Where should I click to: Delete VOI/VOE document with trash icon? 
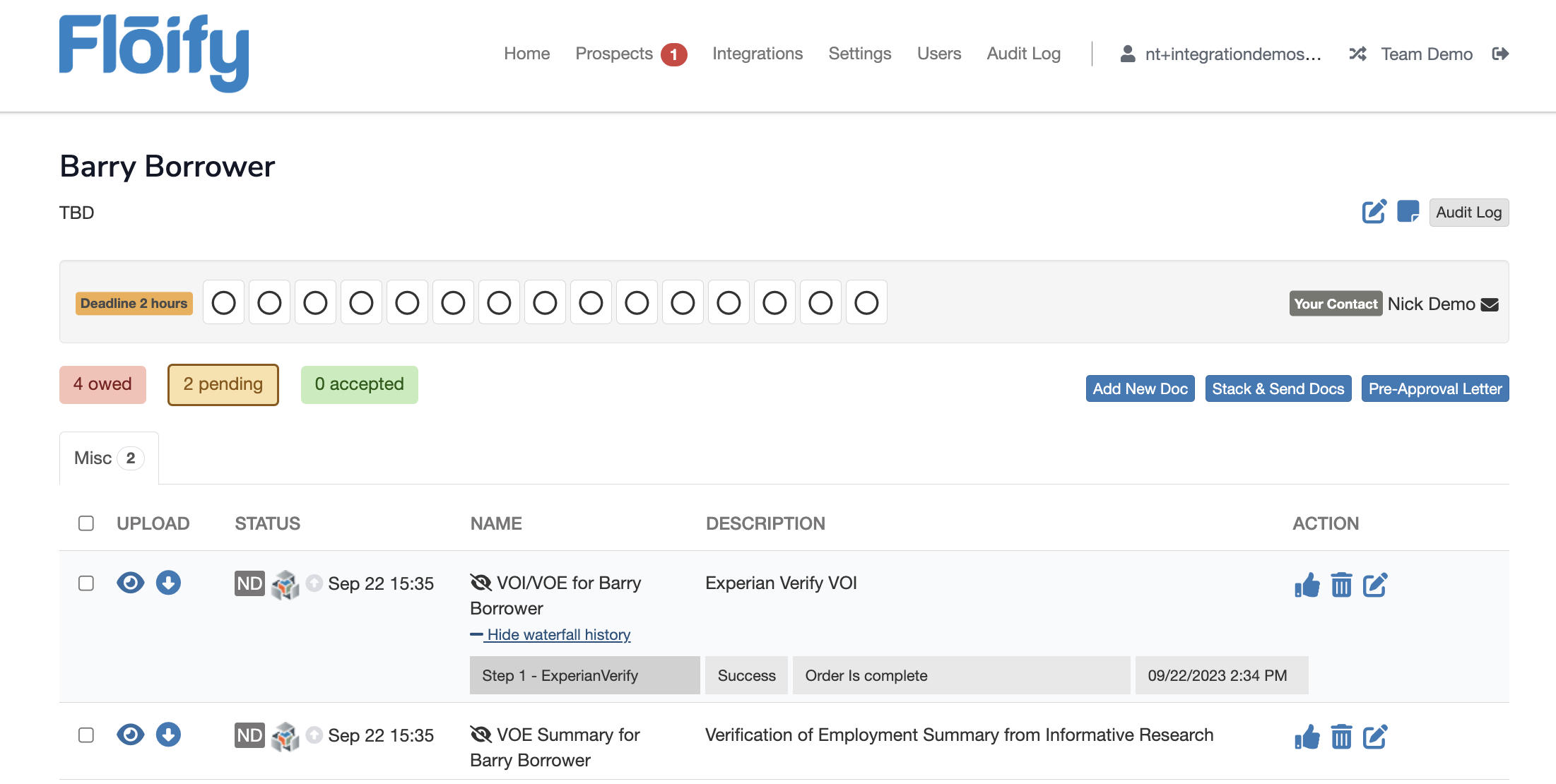tap(1340, 585)
